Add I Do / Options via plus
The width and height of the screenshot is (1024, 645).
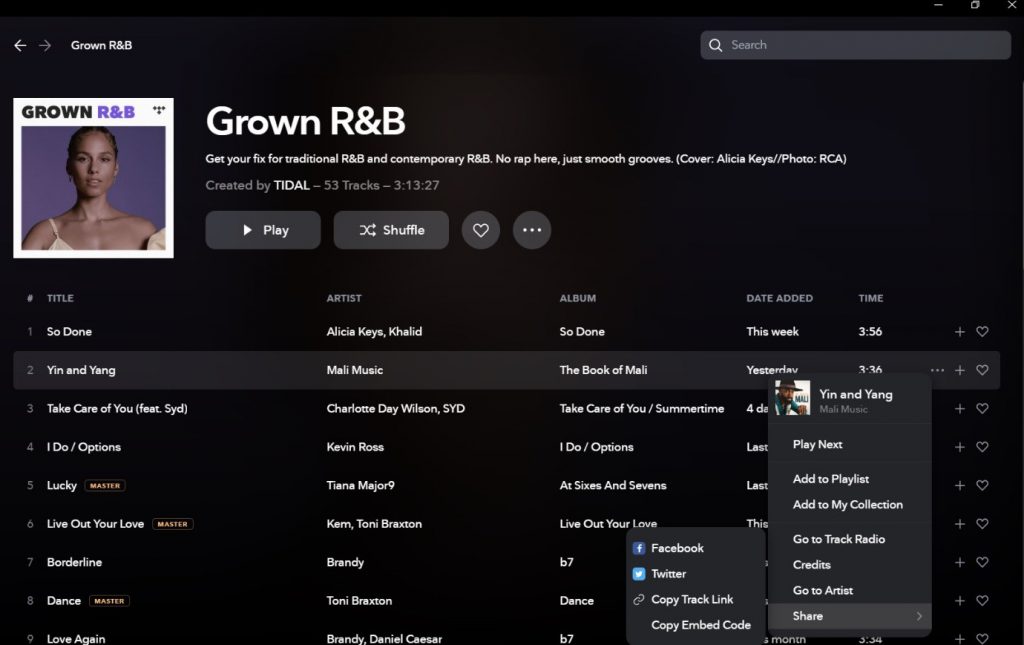pyautogui.click(x=959, y=447)
